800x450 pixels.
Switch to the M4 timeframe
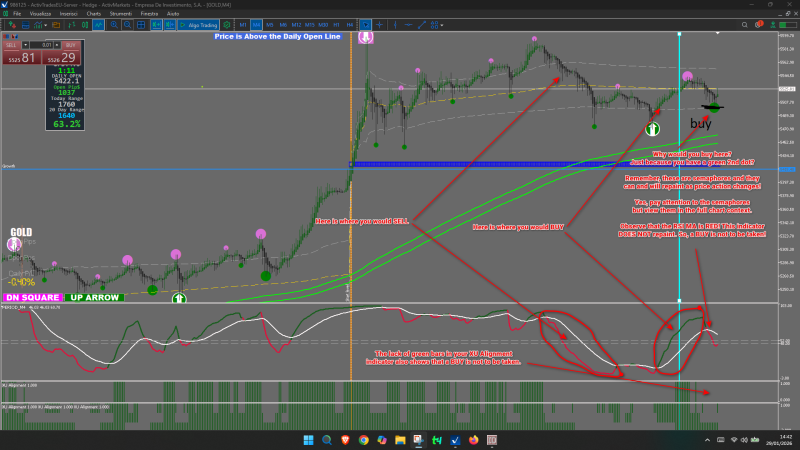(x=256, y=25)
